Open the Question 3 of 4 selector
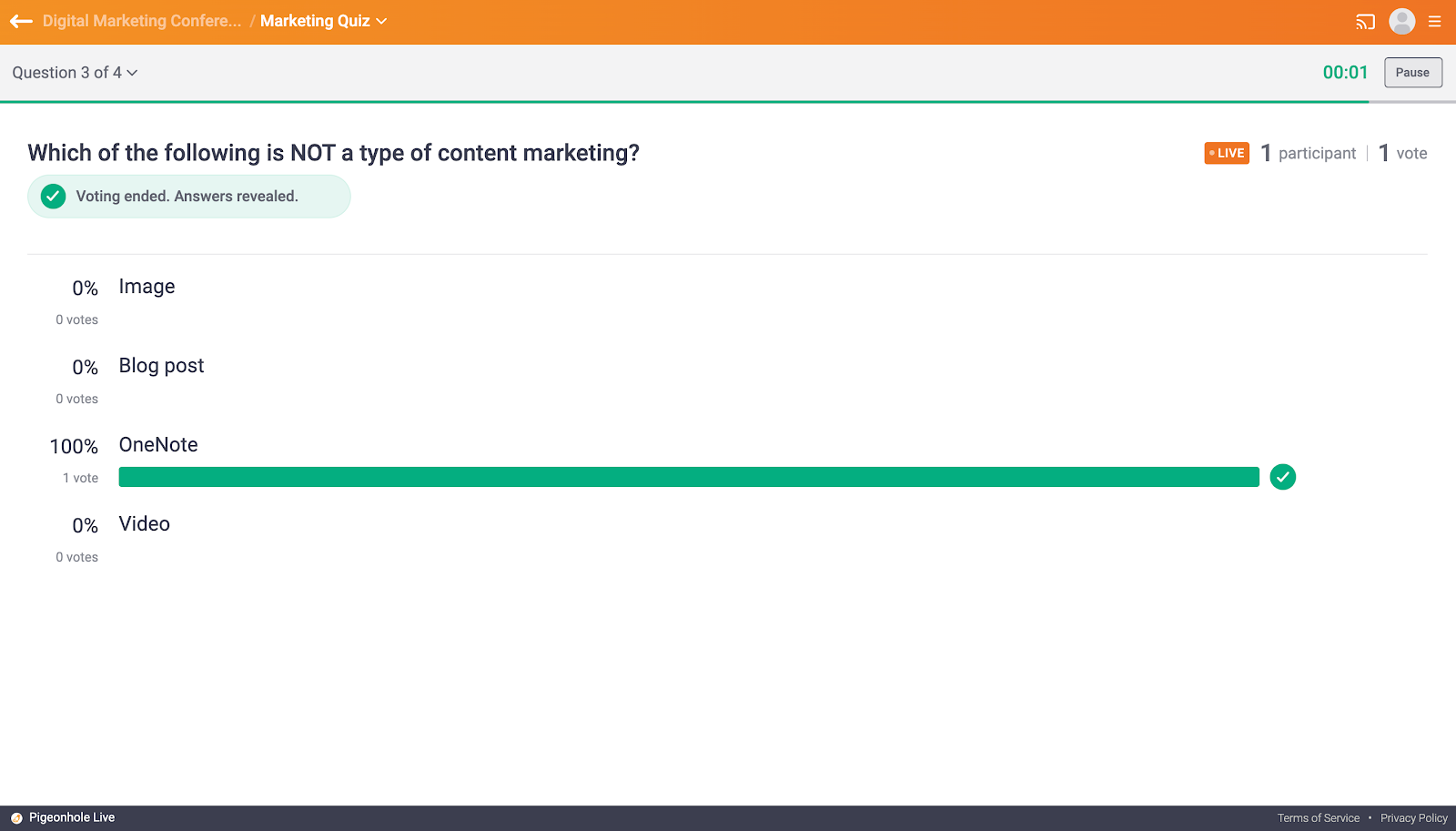The image size is (1456, 831). (x=75, y=73)
